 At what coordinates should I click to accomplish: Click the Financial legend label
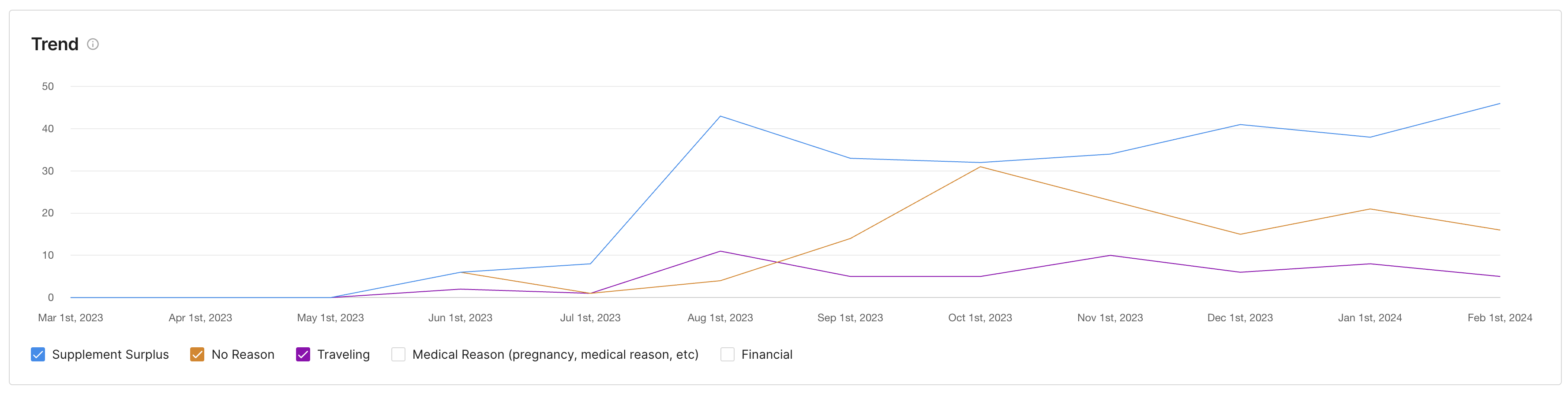(x=766, y=354)
